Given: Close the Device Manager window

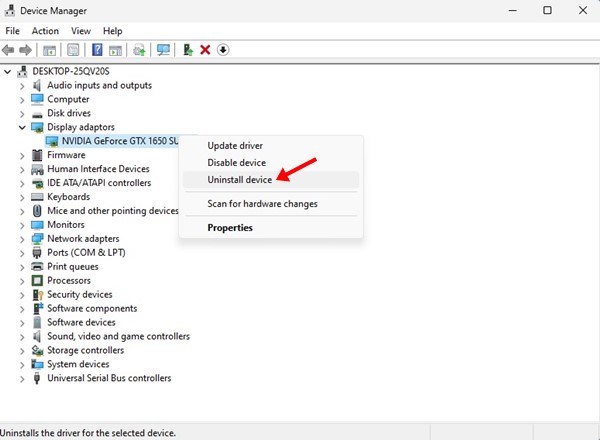Looking at the screenshot, I should 583,10.
